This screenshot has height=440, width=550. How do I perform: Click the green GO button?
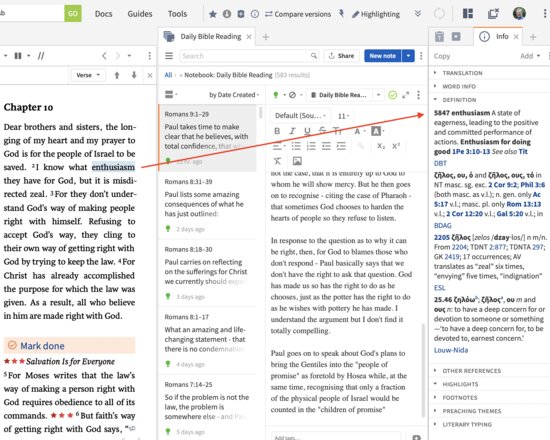[x=73, y=14]
